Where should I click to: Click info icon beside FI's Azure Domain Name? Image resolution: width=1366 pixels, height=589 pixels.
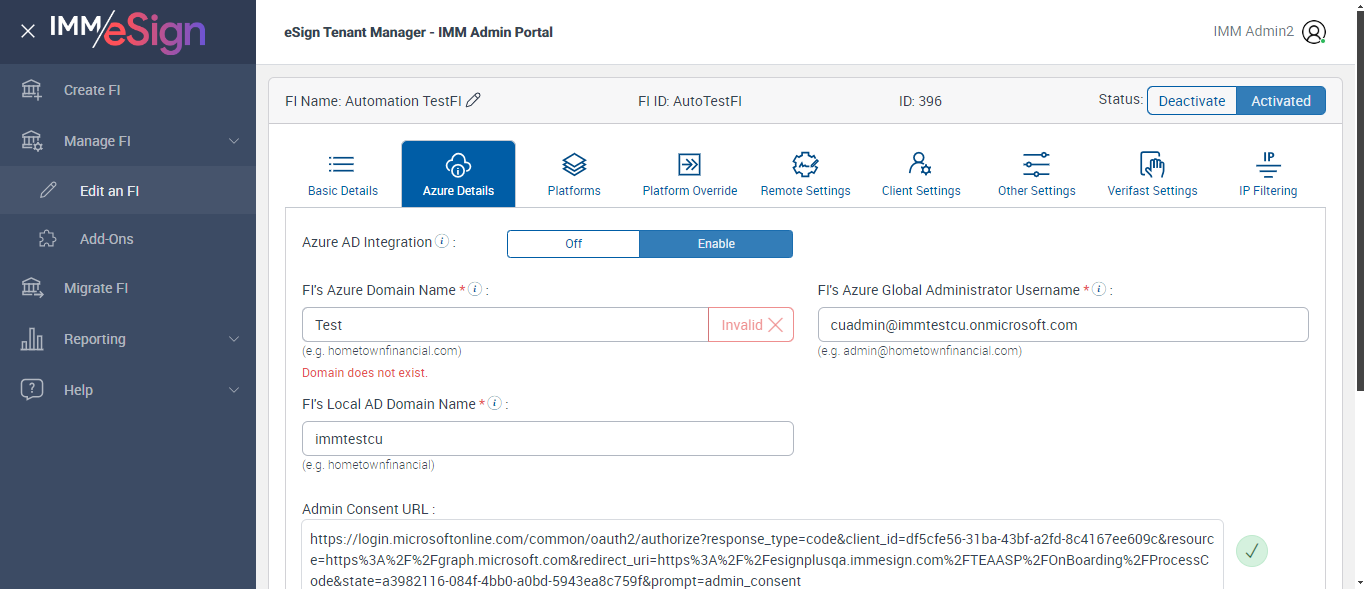pos(475,289)
